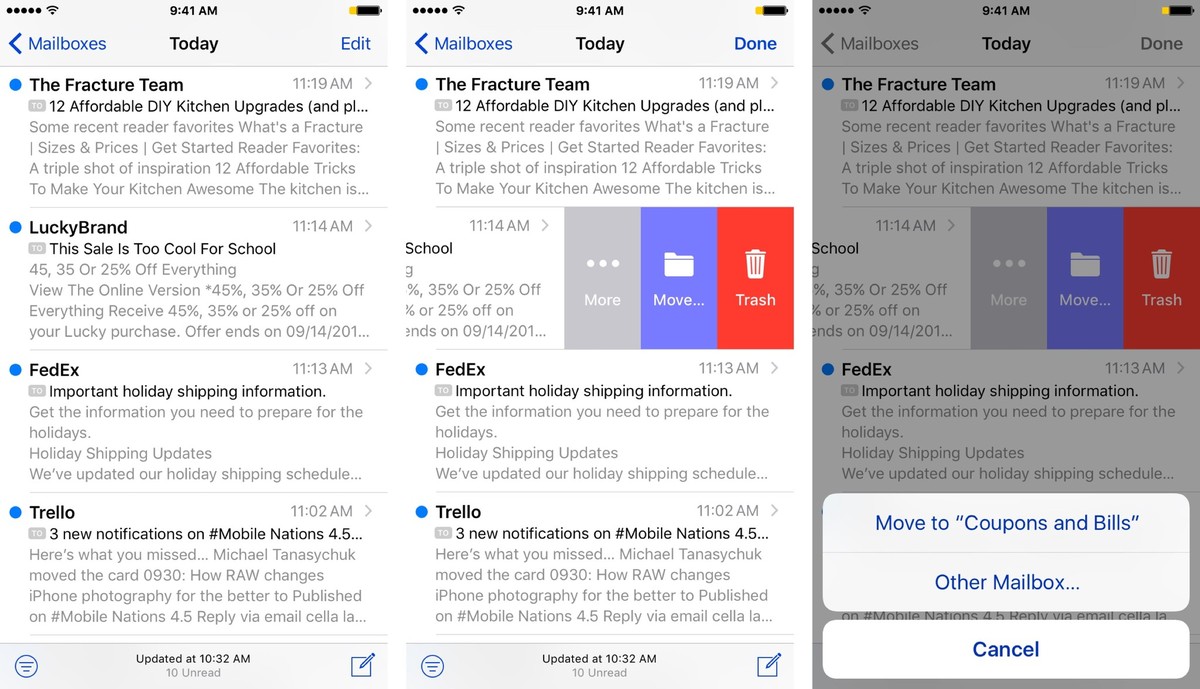Image resolution: width=1200 pixels, height=689 pixels.
Task: Open the FedEx email chevron in middle screen
Action: 775,369
